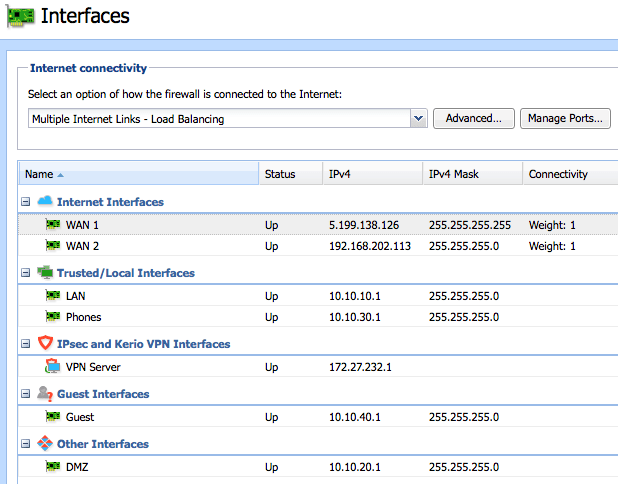This screenshot has width=618, height=484.
Task: Click the Internet Interfaces cloud icon
Action: [x=45, y=202]
